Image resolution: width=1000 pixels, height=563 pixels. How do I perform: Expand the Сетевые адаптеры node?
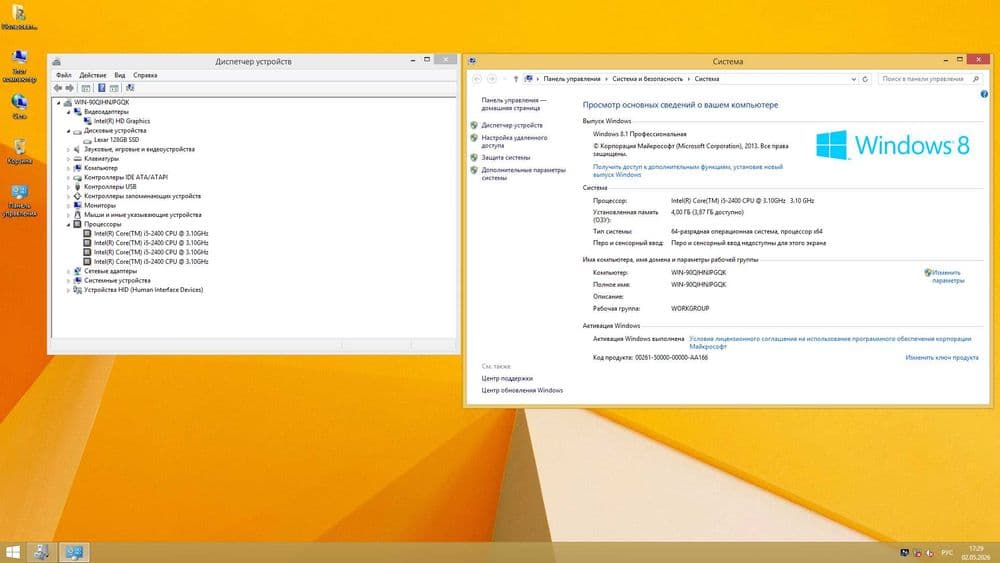point(68,272)
